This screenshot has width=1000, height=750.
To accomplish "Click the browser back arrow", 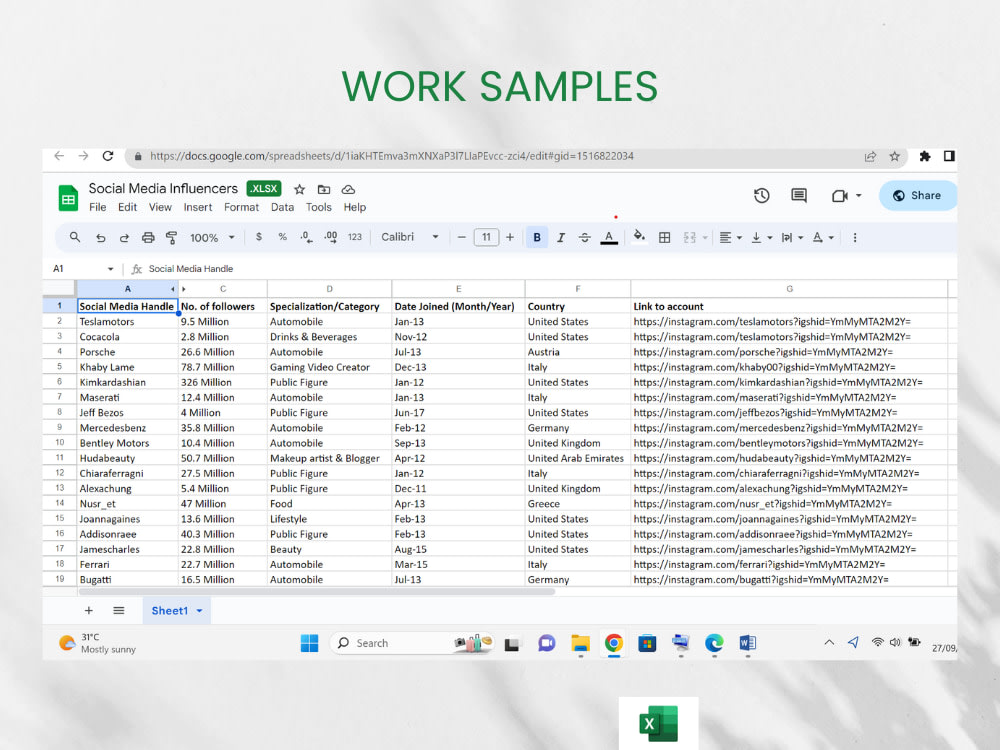I will pyautogui.click(x=59, y=156).
